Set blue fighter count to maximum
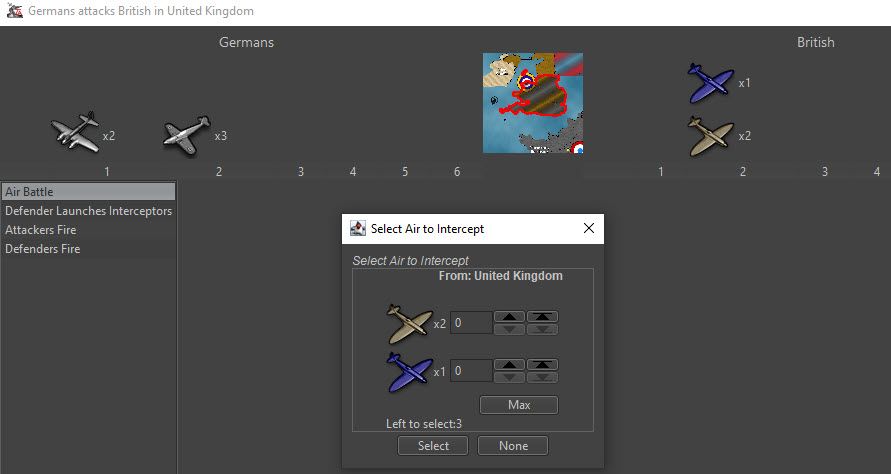 [542, 365]
